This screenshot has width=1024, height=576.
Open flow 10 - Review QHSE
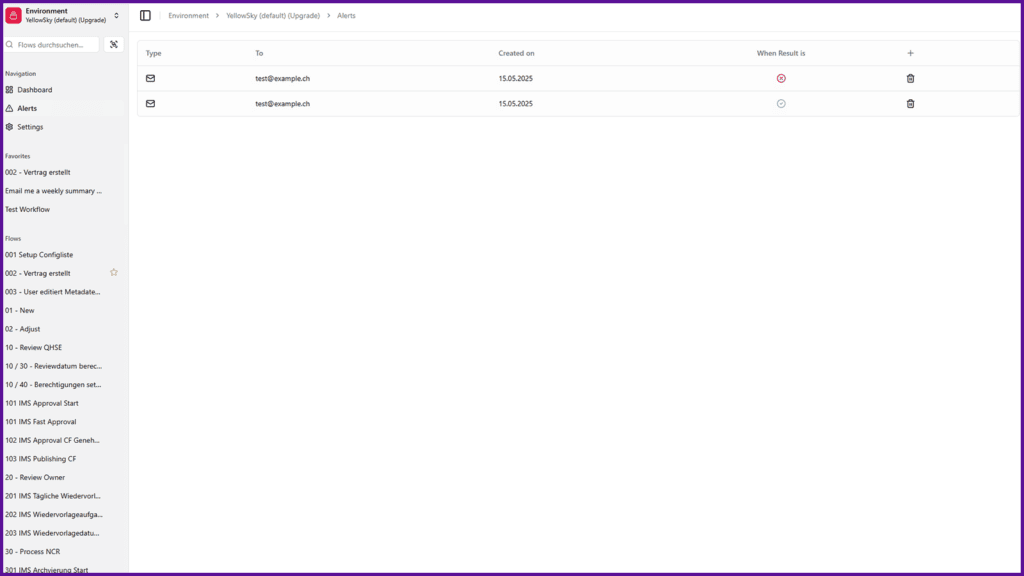coord(33,347)
